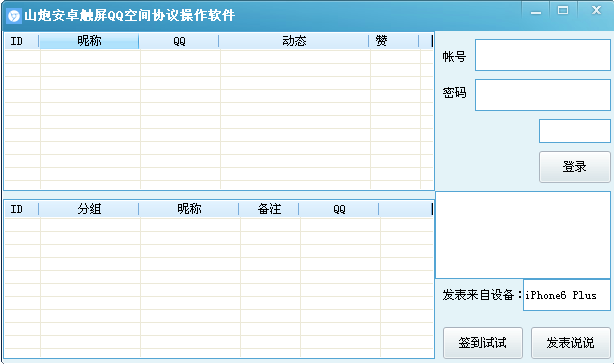Click the 分组 column header

tap(89, 209)
